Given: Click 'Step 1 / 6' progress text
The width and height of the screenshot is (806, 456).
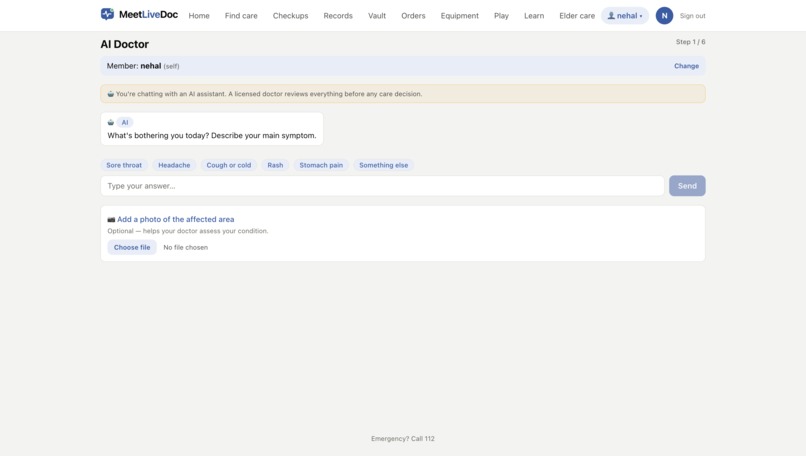Looking at the screenshot, I should (x=690, y=42).
